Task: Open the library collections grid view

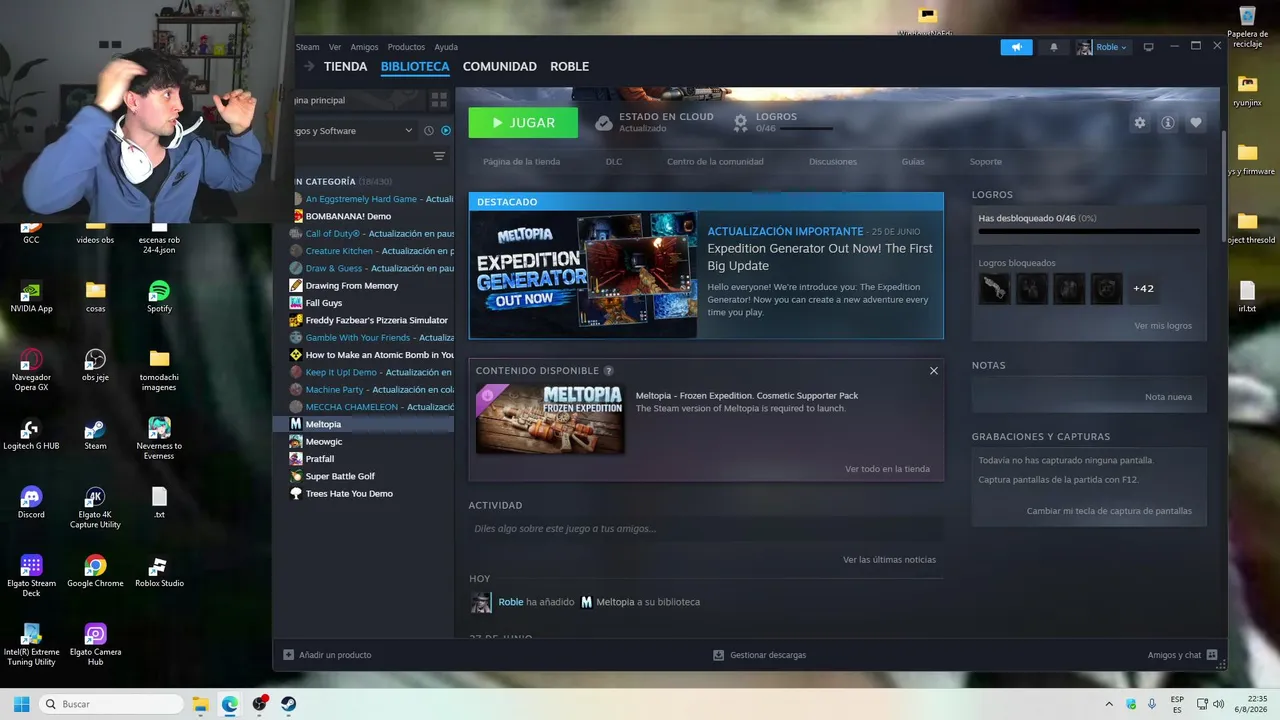Action: pyautogui.click(x=438, y=100)
